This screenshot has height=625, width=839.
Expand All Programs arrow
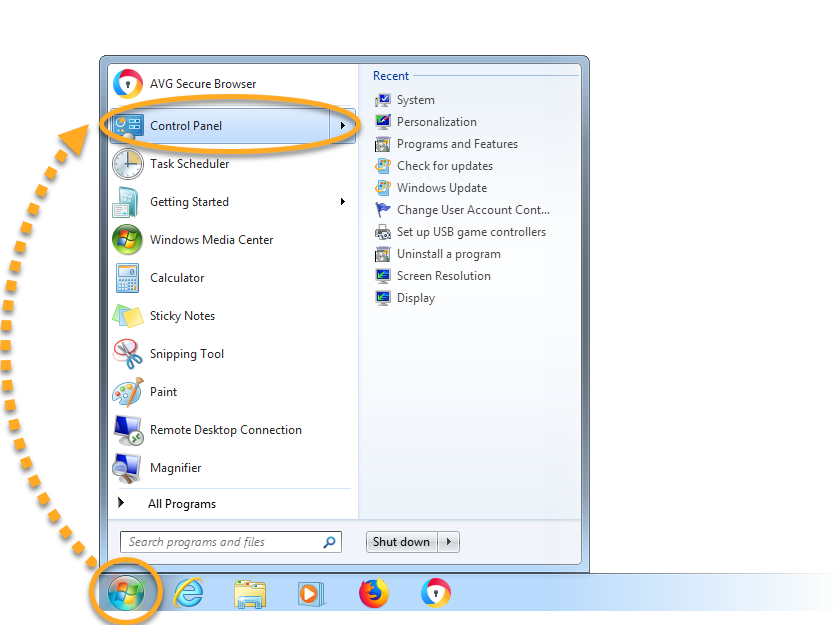[x=121, y=503]
